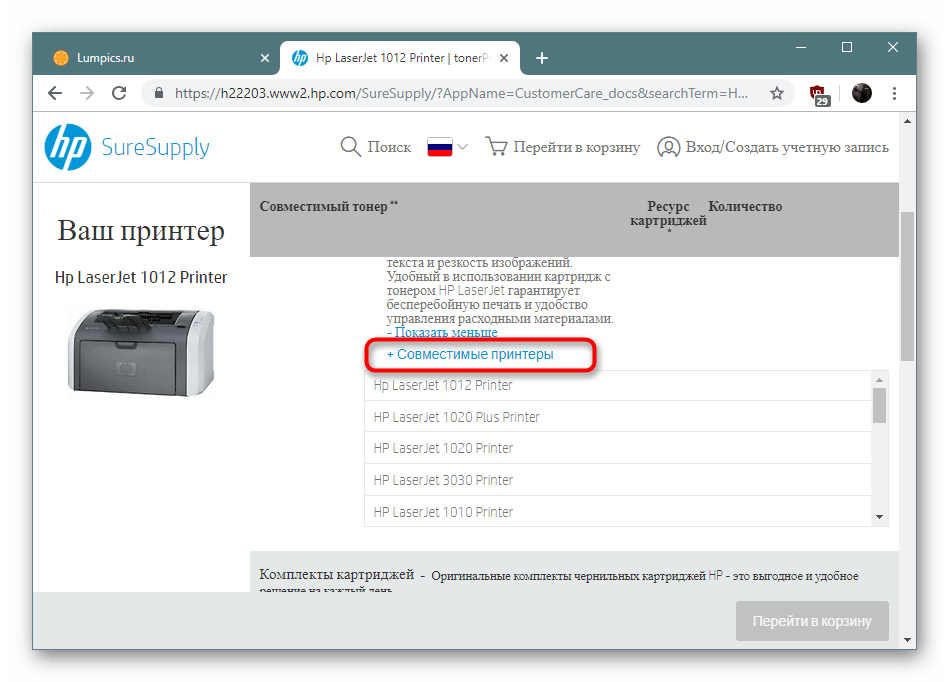Click the page scrollbar down arrow

907,640
